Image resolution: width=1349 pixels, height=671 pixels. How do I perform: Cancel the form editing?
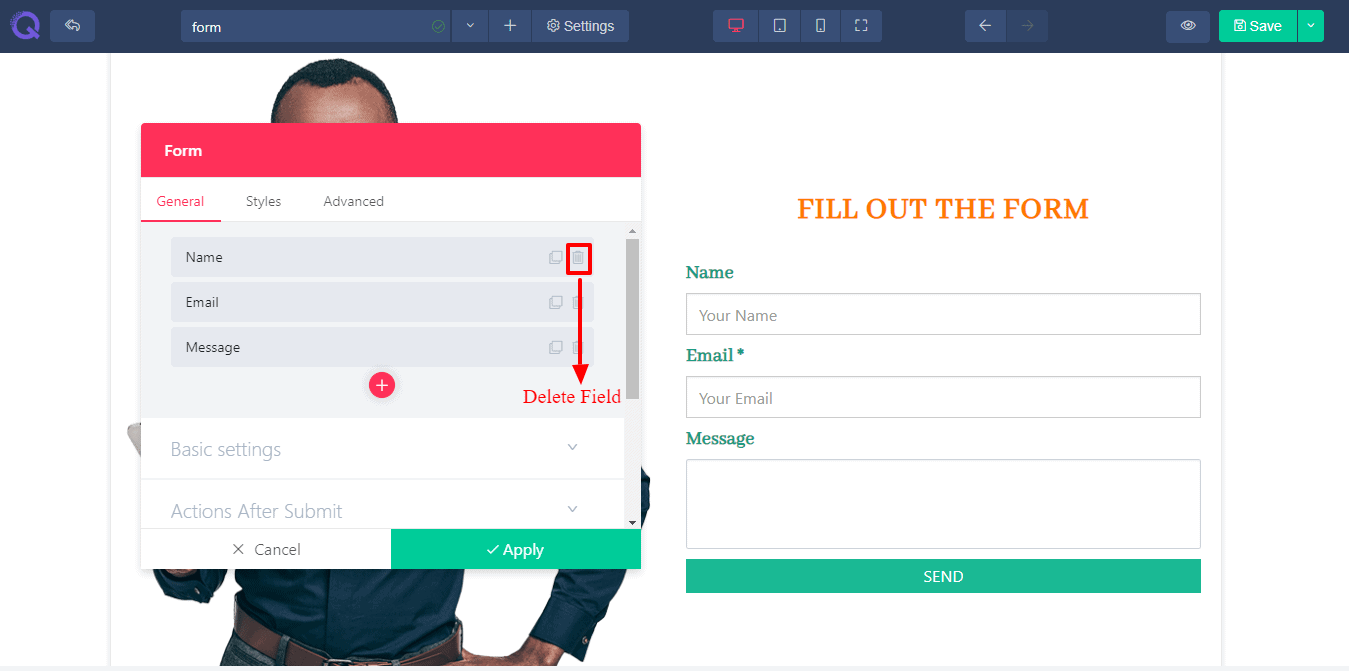click(x=266, y=549)
